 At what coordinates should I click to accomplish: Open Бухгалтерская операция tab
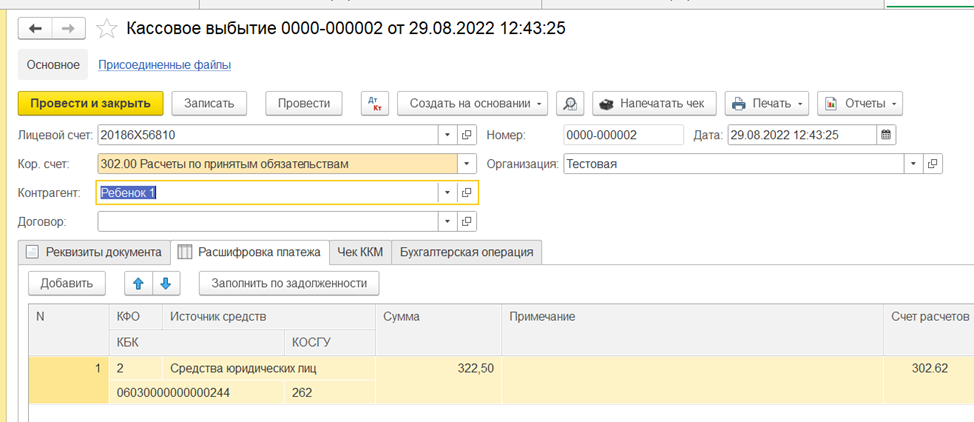pos(467,252)
